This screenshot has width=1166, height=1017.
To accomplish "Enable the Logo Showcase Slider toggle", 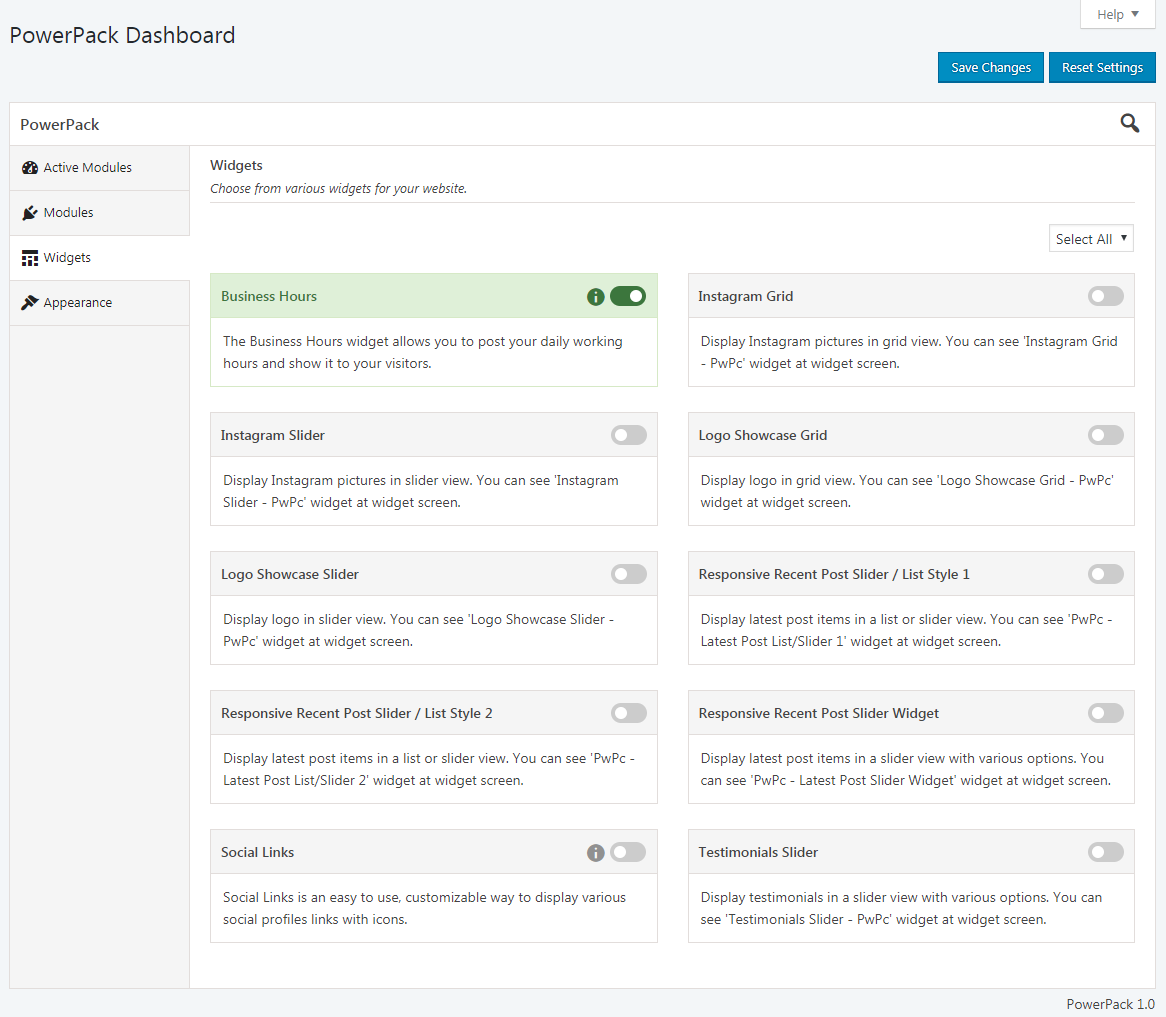I will tap(628, 574).
